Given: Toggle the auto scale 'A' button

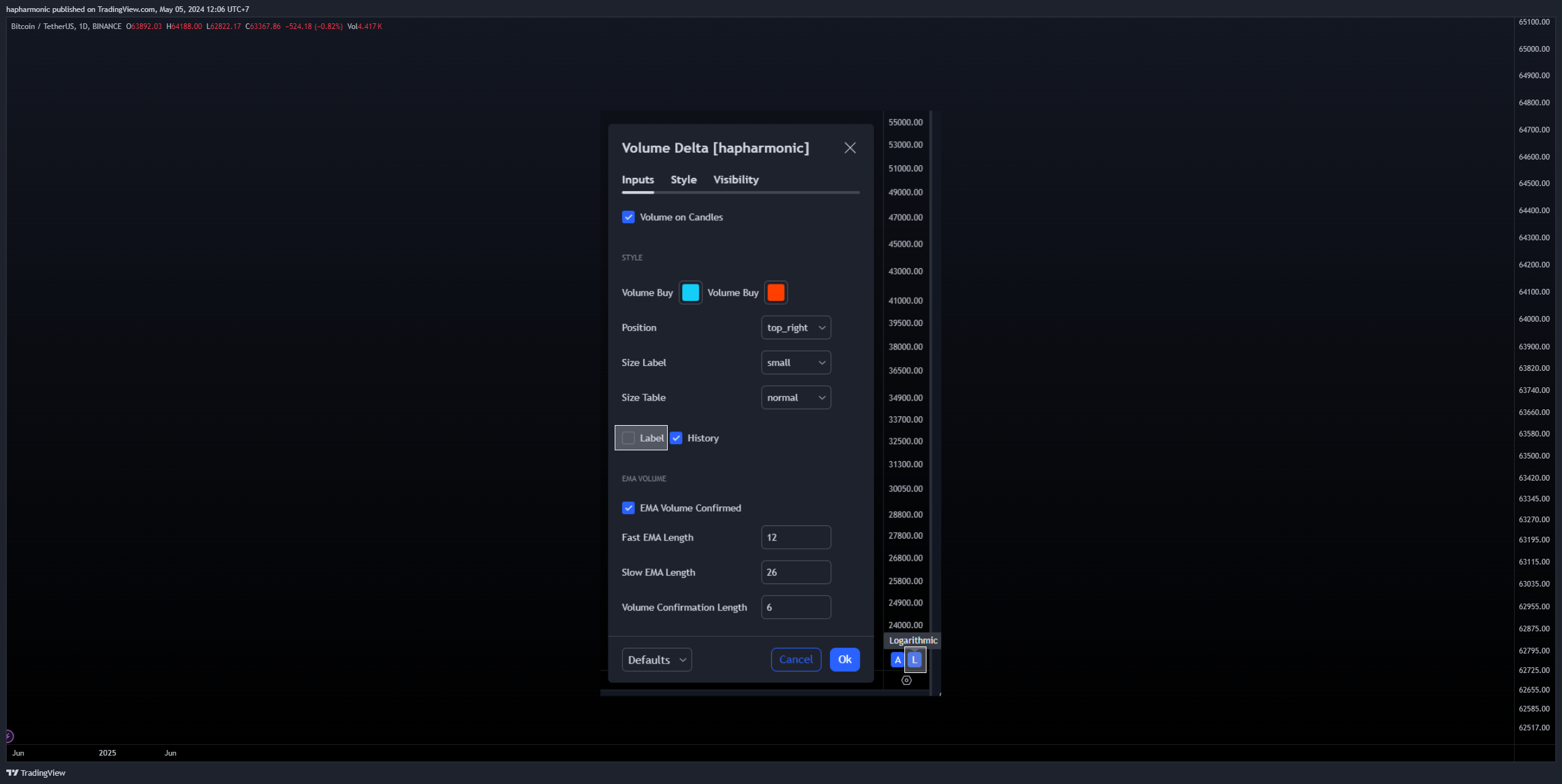Looking at the screenshot, I should click(897, 660).
